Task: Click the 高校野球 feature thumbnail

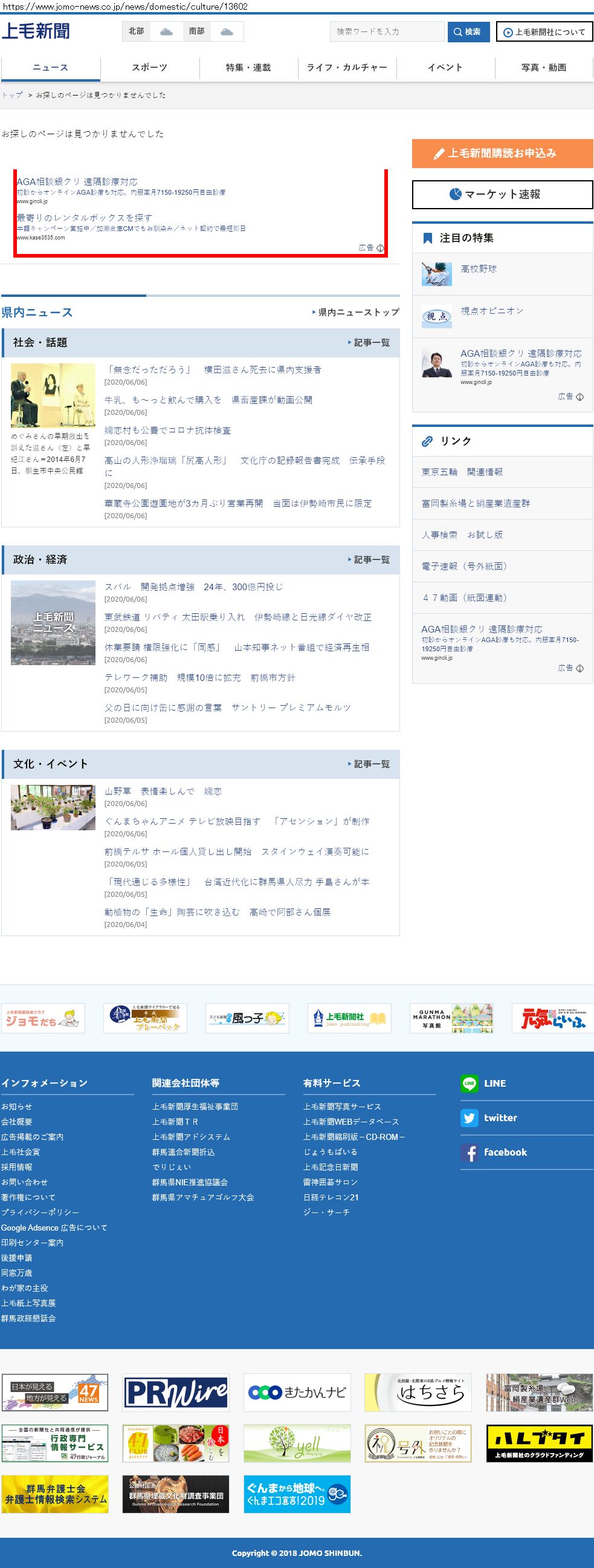Action: point(436,274)
